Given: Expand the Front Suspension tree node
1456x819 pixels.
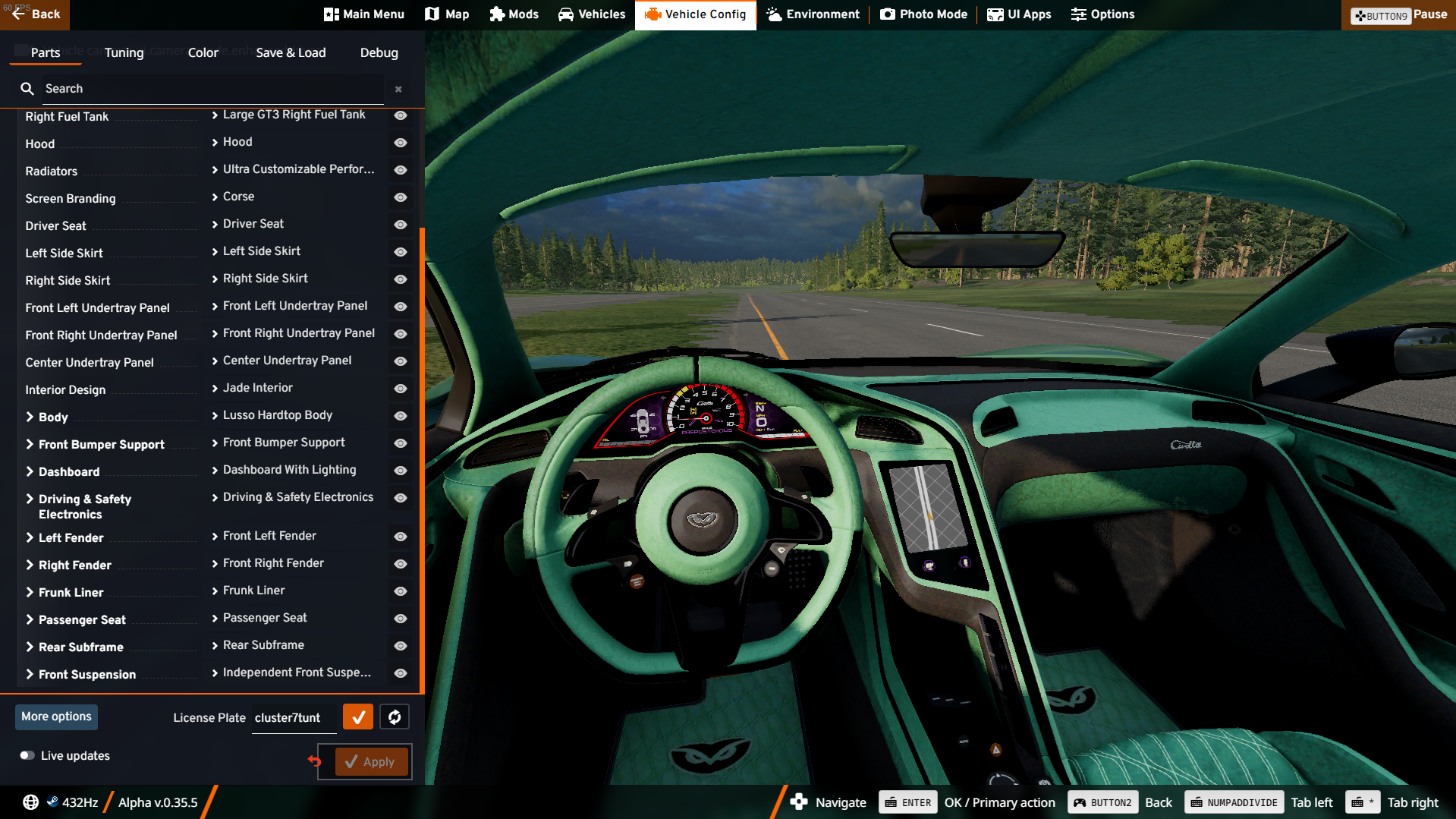Looking at the screenshot, I should coord(30,674).
